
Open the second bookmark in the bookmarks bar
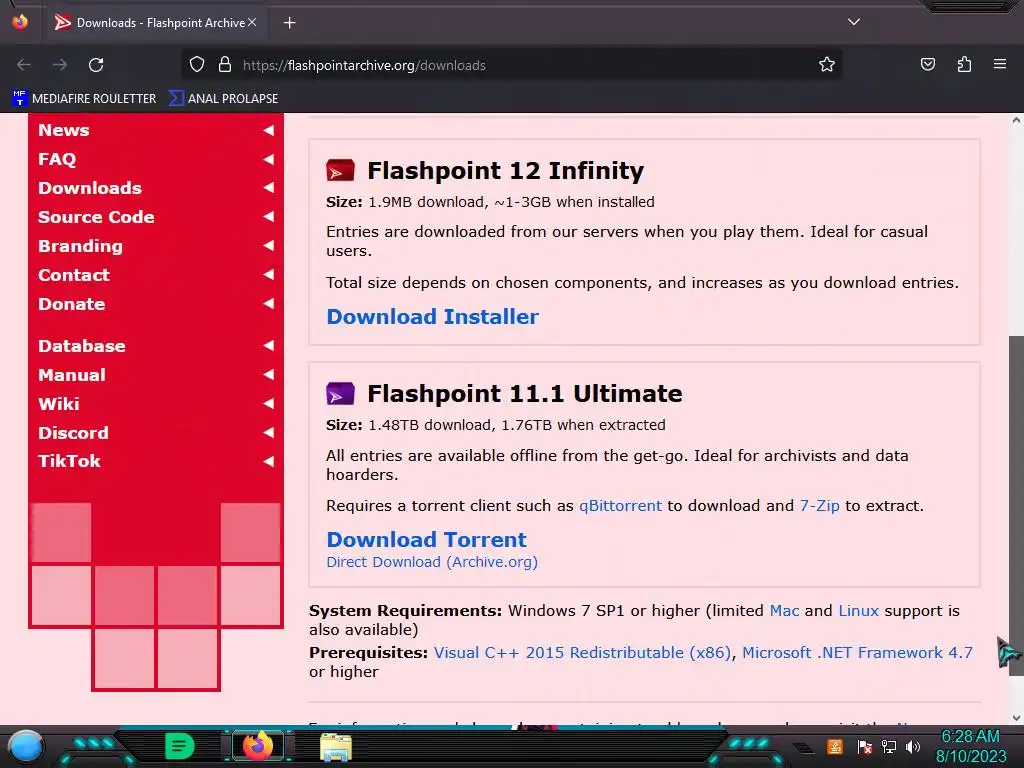click(223, 99)
